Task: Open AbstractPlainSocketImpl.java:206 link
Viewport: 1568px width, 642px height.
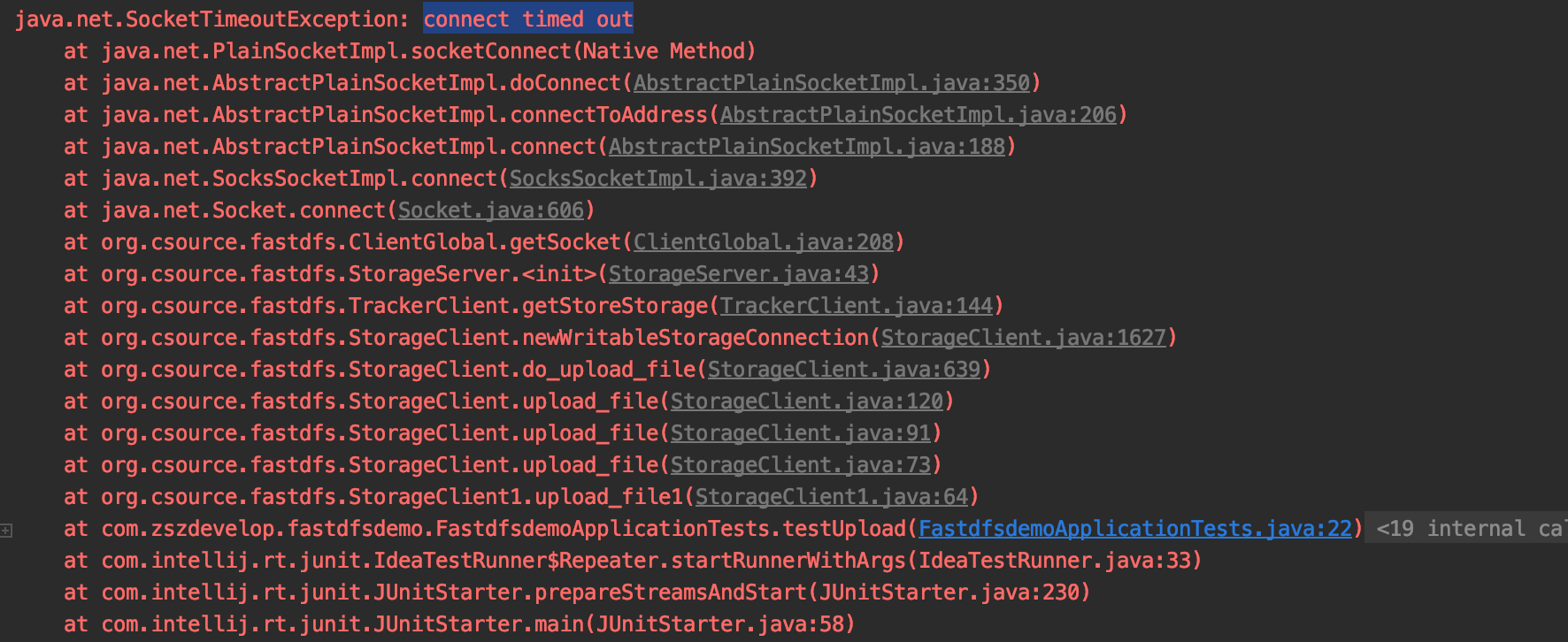Action: pos(919,115)
